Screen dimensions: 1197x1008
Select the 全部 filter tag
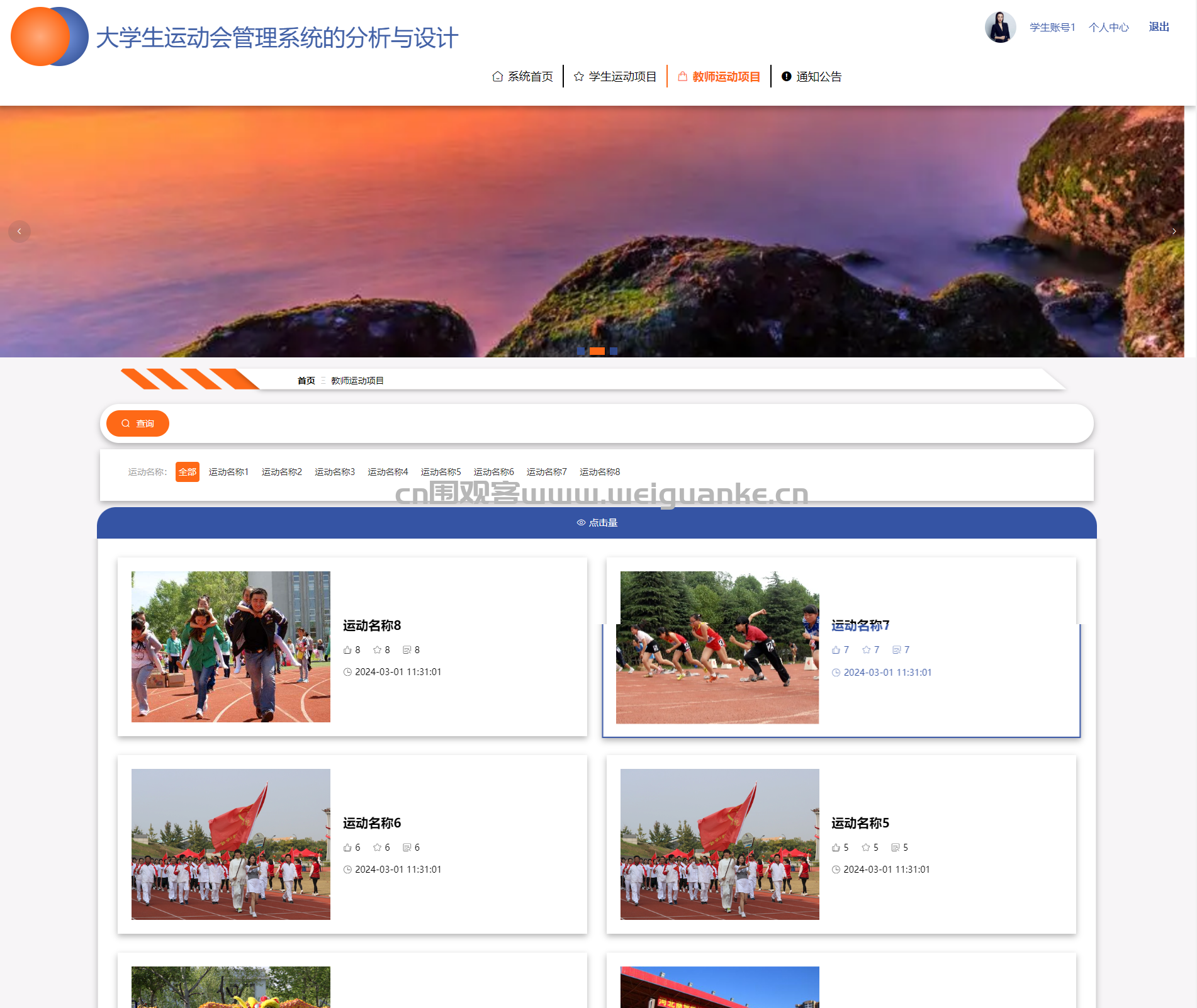point(188,472)
